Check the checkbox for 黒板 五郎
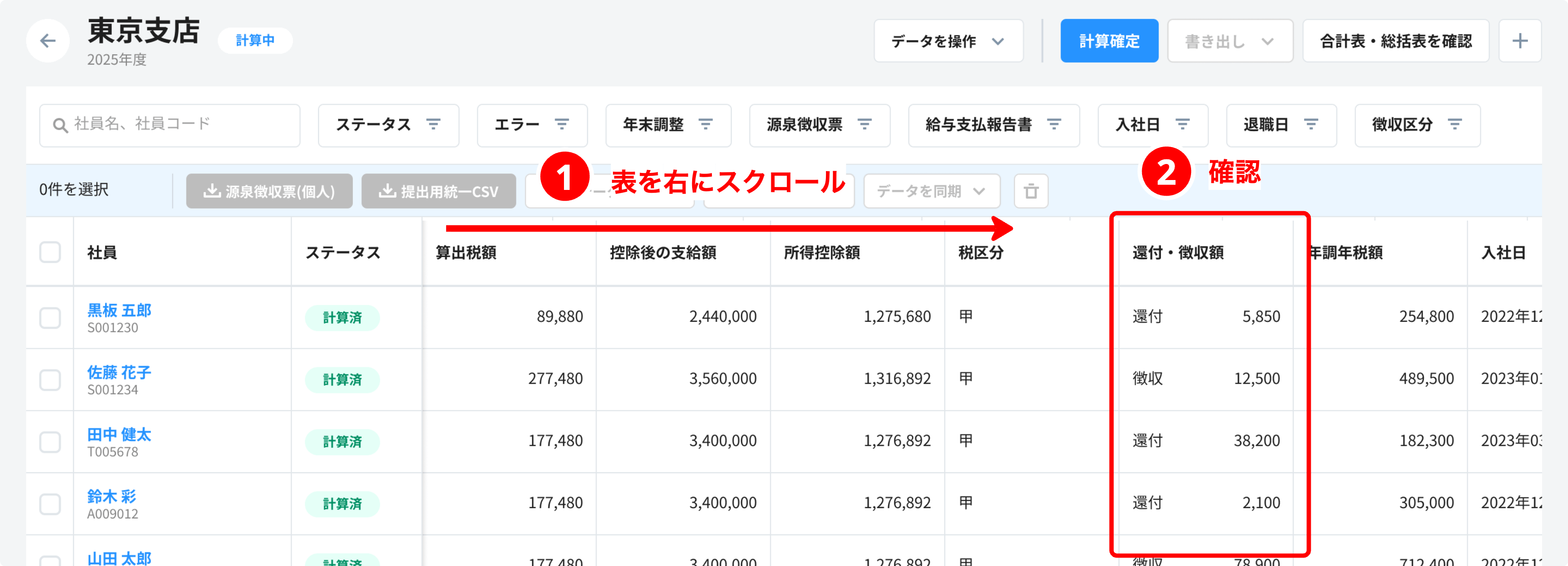Screen dimensions: 1568x566 click(50, 317)
